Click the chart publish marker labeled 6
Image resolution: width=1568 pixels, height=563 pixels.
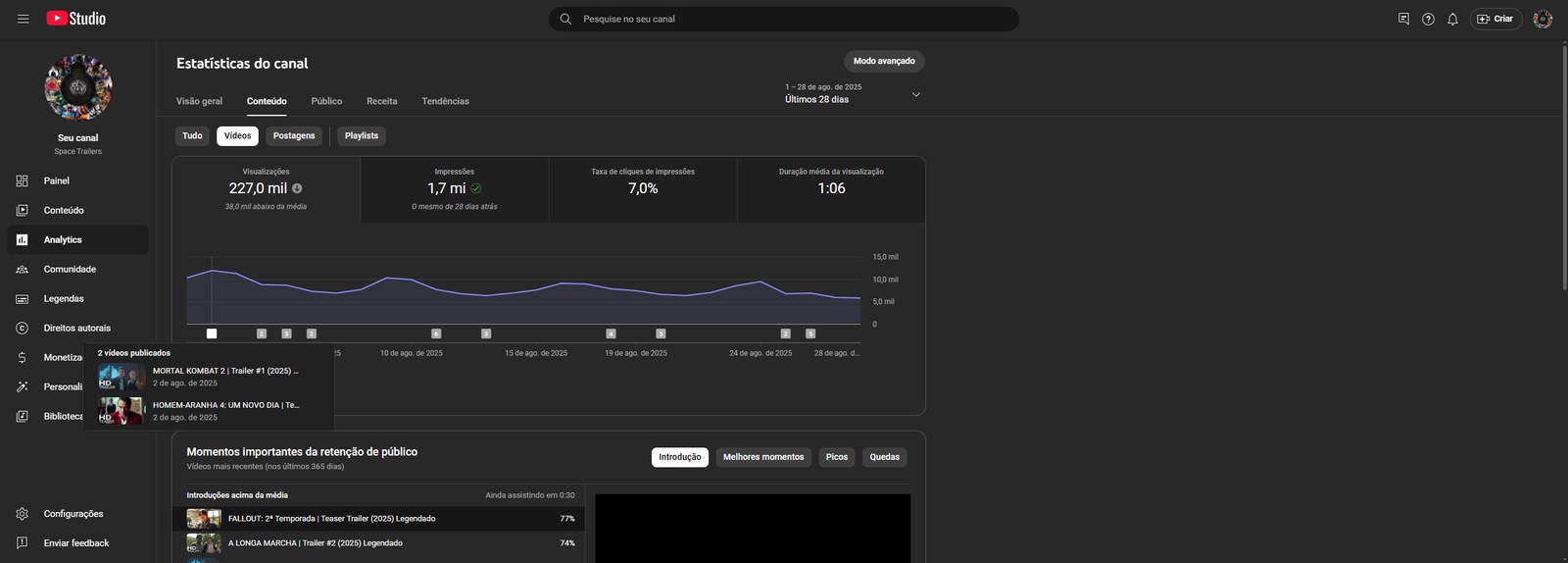point(436,333)
